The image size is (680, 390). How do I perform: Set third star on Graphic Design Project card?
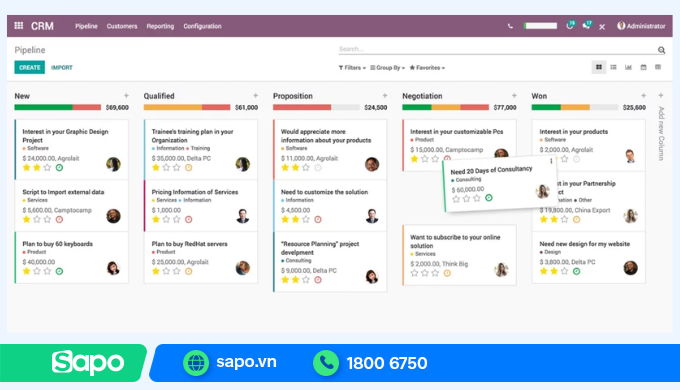[47, 167]
